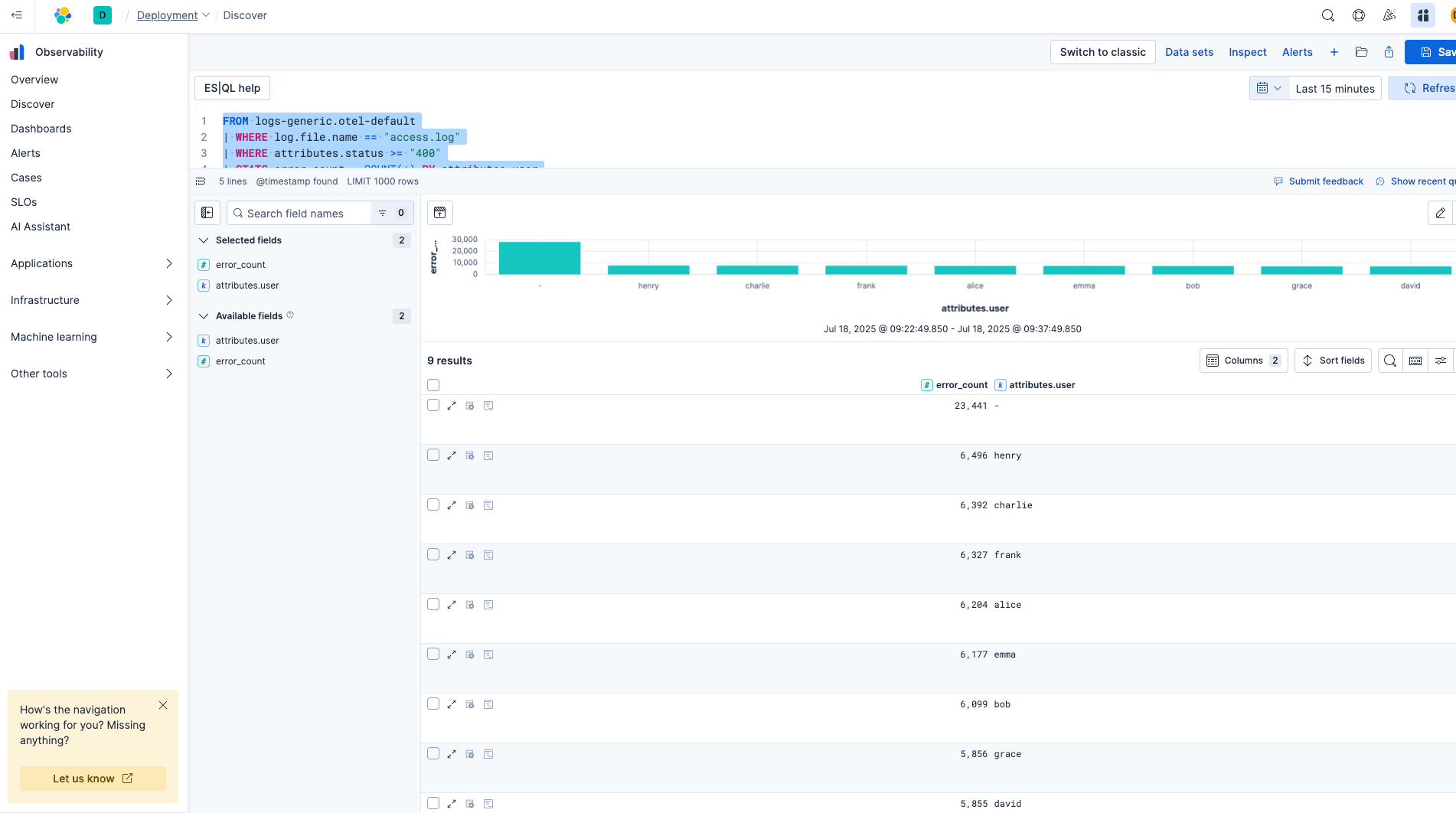The width and height of the screenshot is (1456, 813).
Task: Click the search magnifier icon in top header
Action: [x=1328, y=15]
